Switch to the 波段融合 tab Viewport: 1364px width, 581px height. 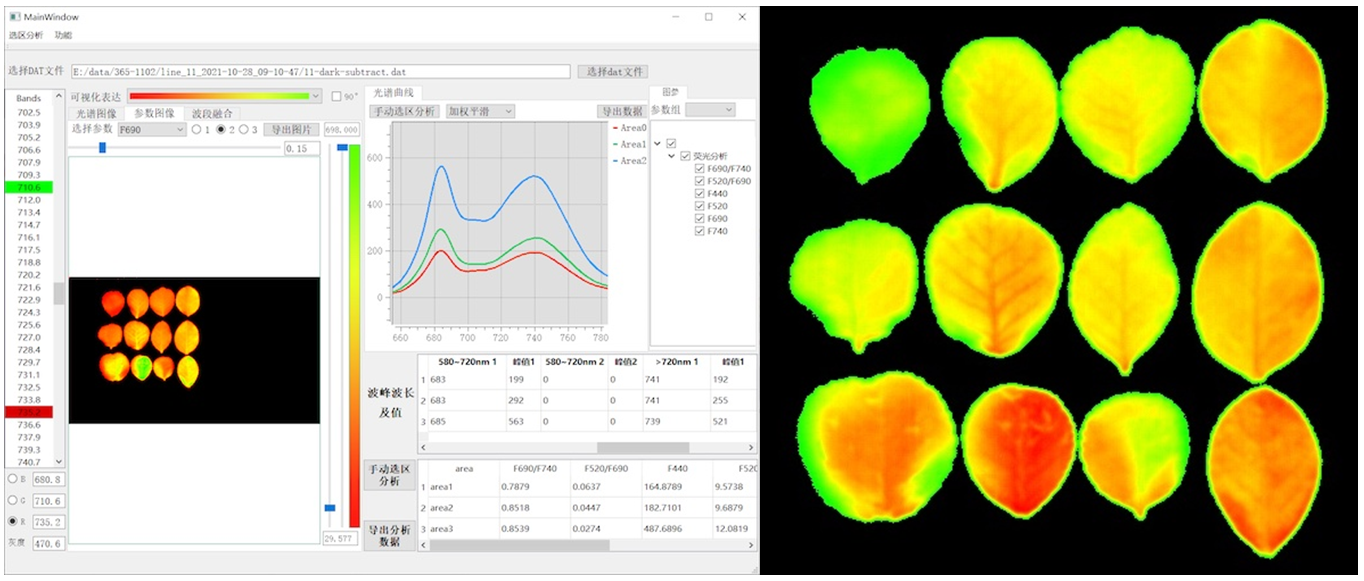[x=211, y=114]
